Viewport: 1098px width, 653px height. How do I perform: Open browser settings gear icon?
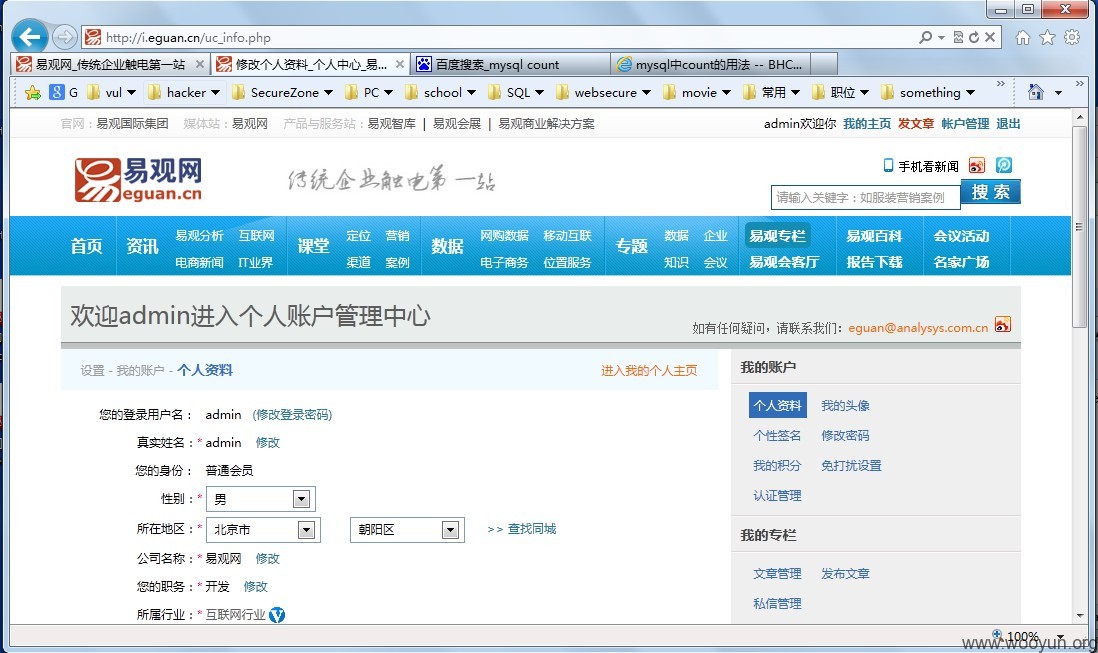tap(1072, 38)
